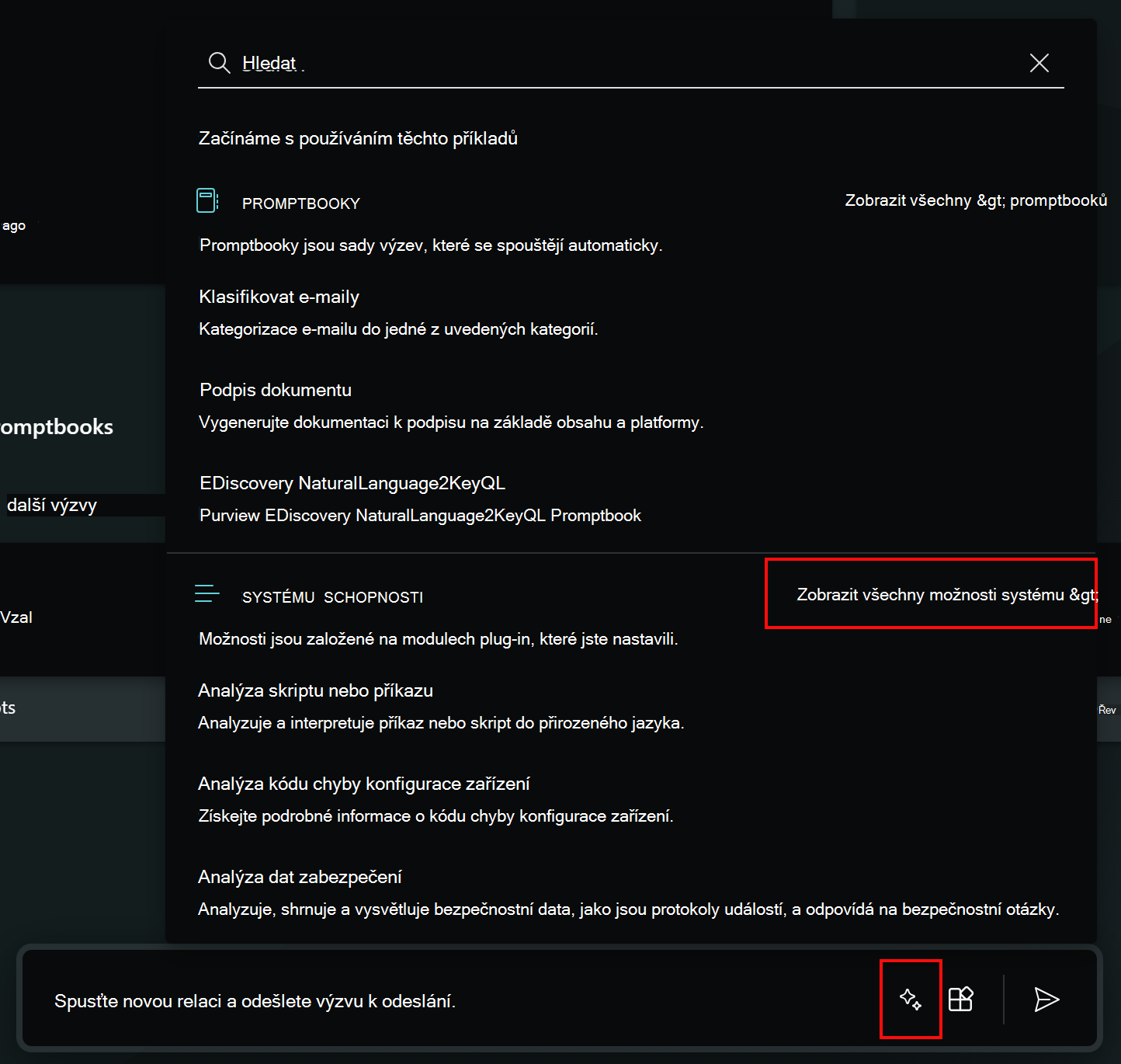The height and width of the screenshot is (1064, 1121).
Task: Click text Začínáme s používáním těchto příkladů
Action: tap(358, 138)
